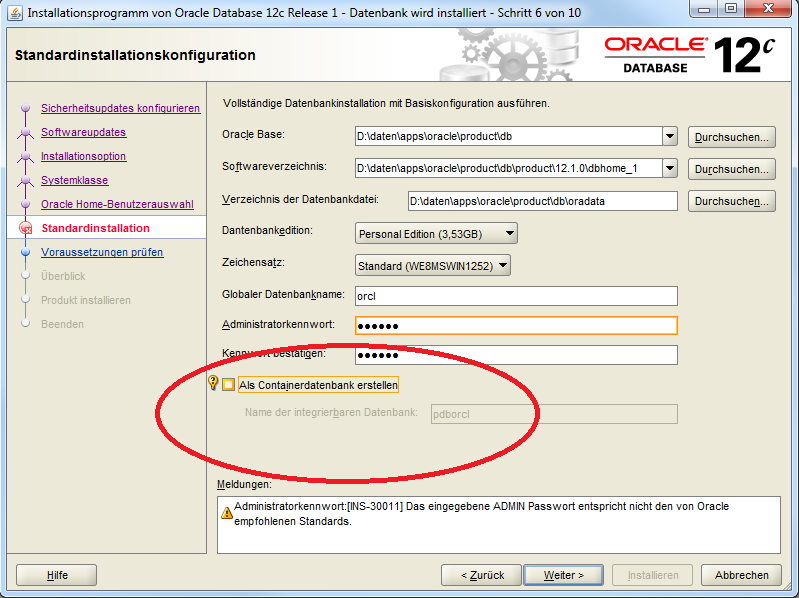
Task: Click the red Standardinstallation step icon
Action: 27,229
